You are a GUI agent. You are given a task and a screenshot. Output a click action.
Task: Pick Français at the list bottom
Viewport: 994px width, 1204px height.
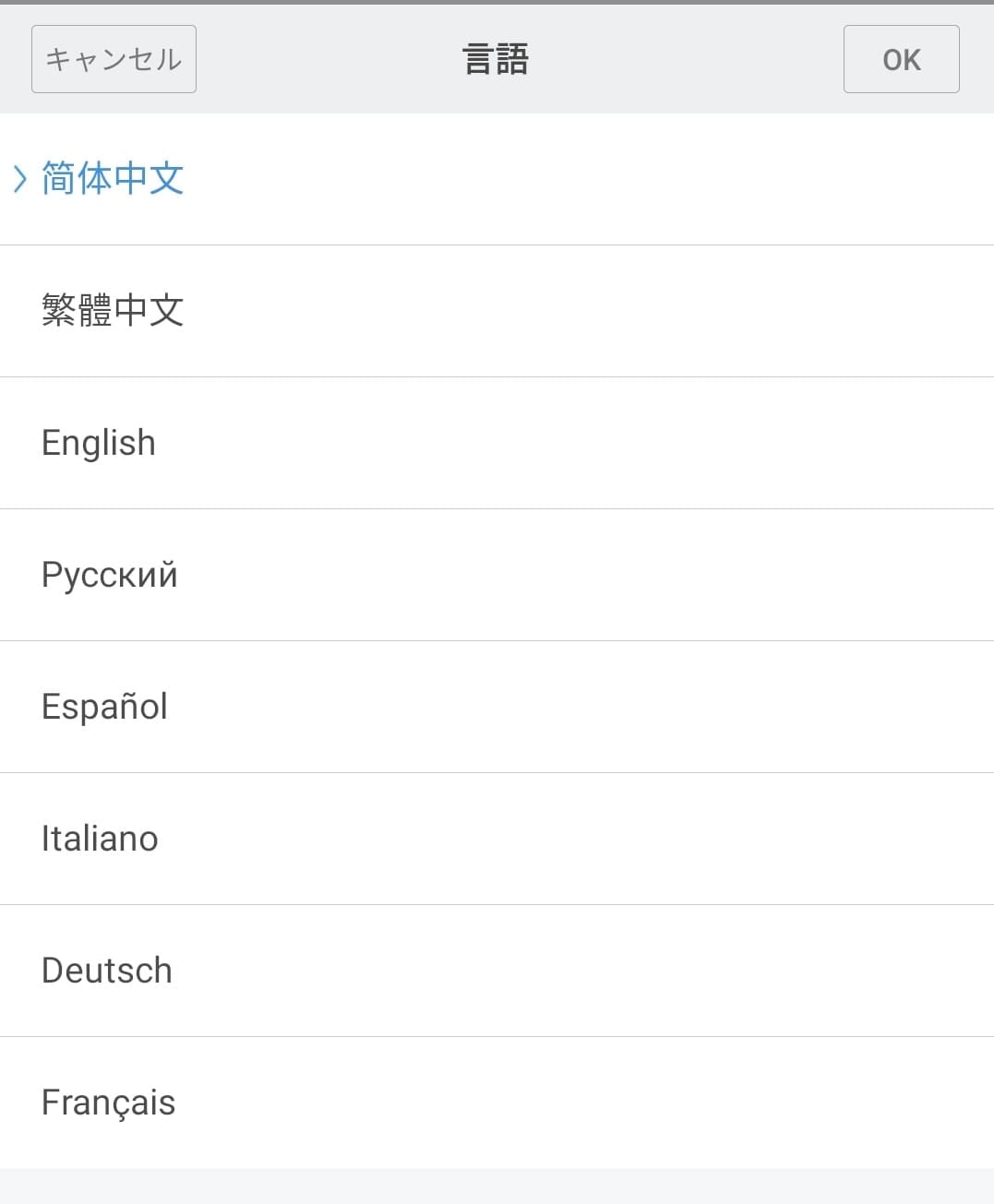point(109,1103)
